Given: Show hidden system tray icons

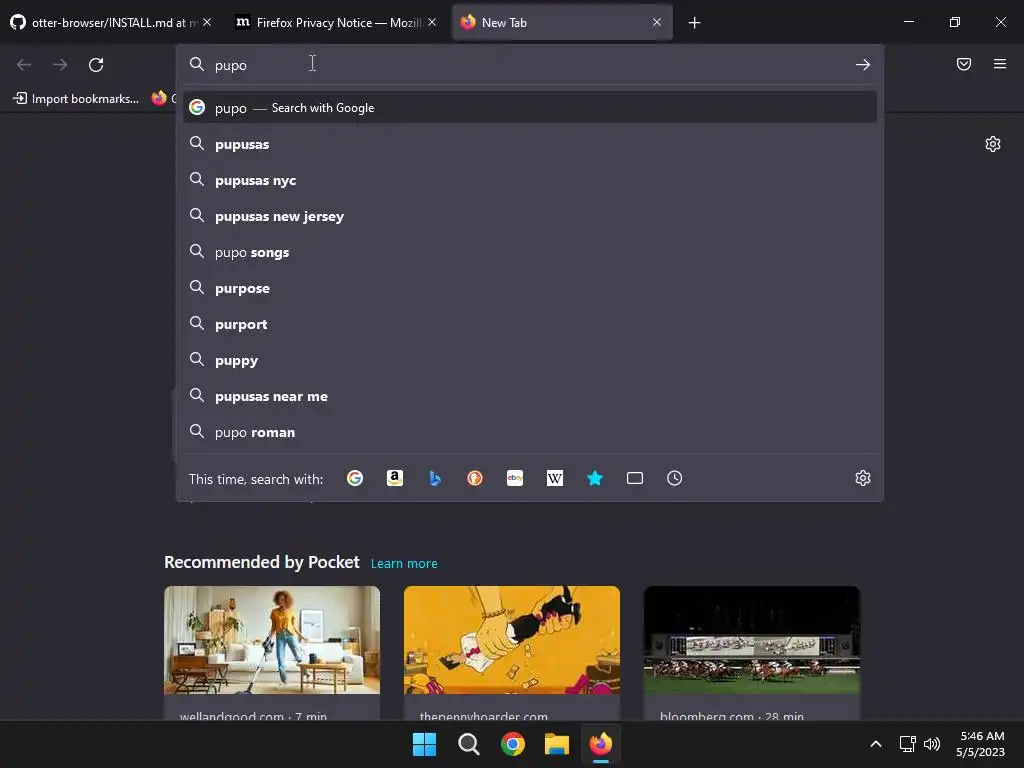Looking at the screenshot, I should click(x=876, y=744).
